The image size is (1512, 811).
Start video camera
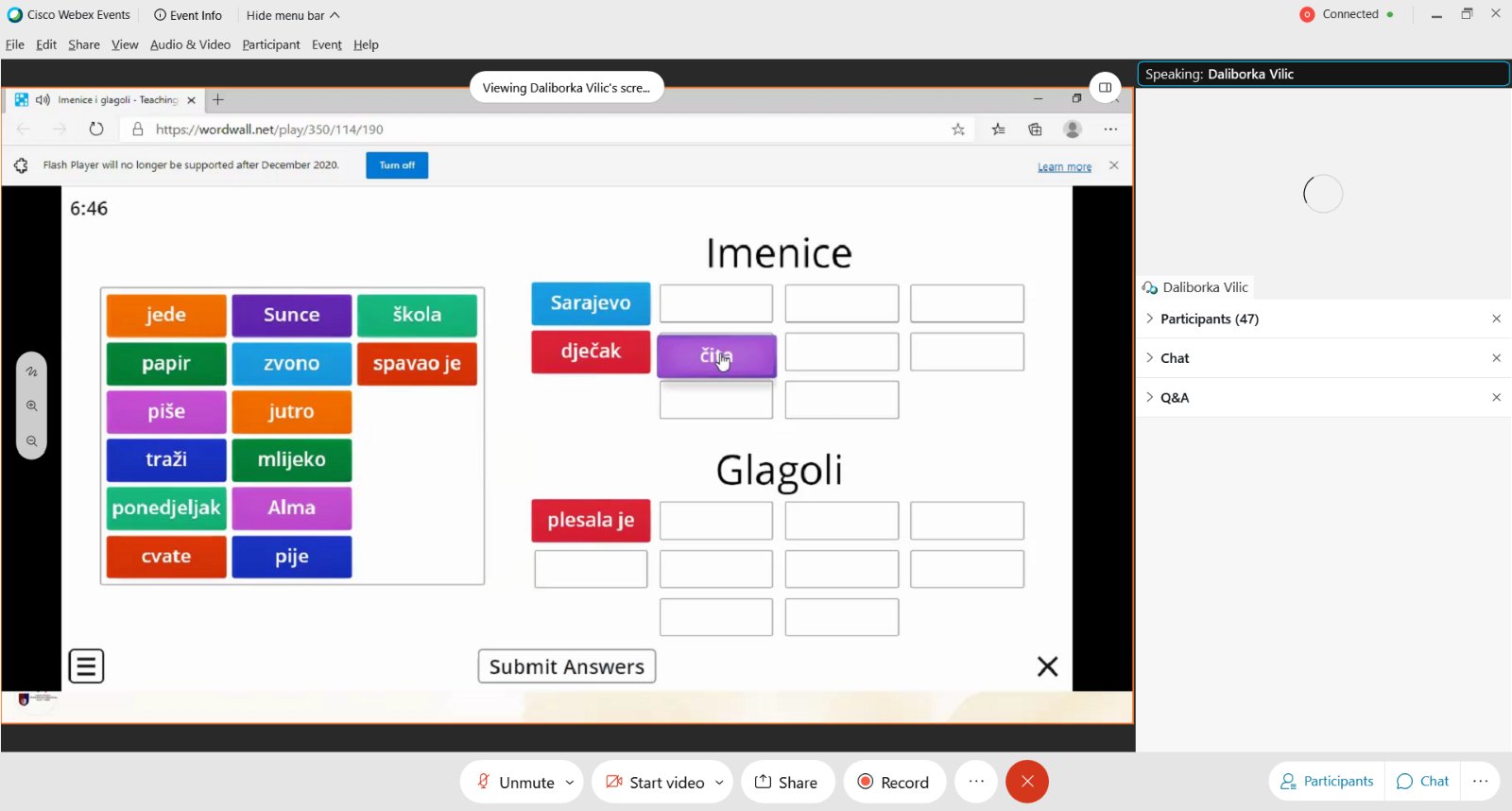[655, 782]
